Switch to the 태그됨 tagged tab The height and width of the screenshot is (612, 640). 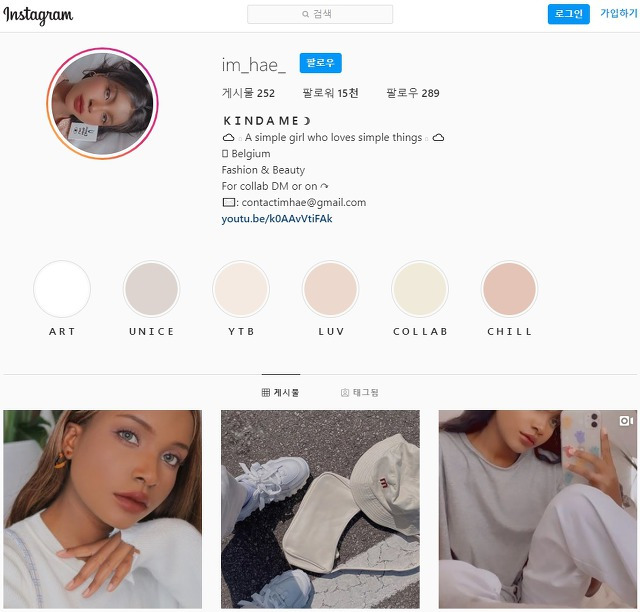(x=360, y=392)
